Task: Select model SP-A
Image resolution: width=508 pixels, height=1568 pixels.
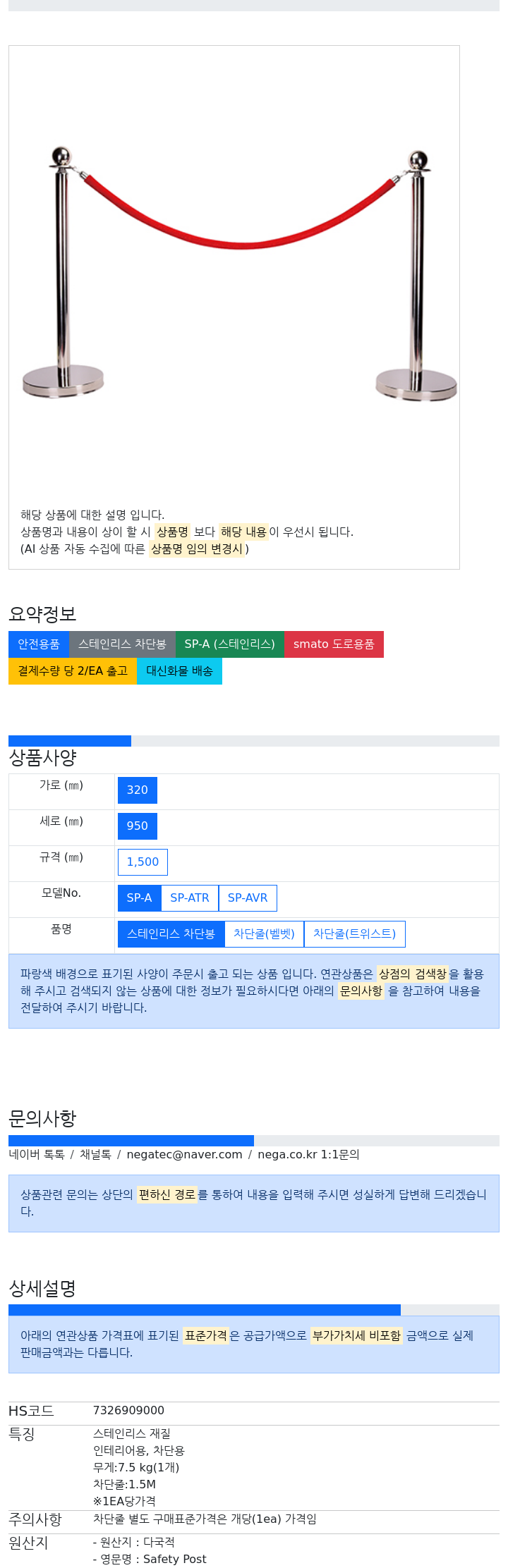Action: (140, 898)
